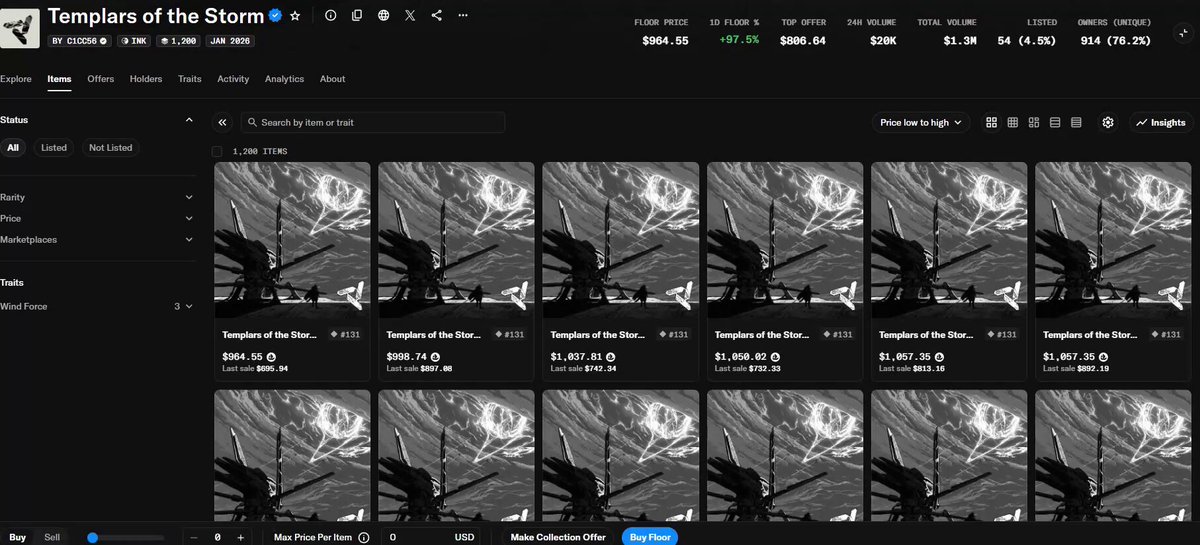1200x545 pixels.
Task: Switch to compact table view icon
Action: coord(1076,122)
